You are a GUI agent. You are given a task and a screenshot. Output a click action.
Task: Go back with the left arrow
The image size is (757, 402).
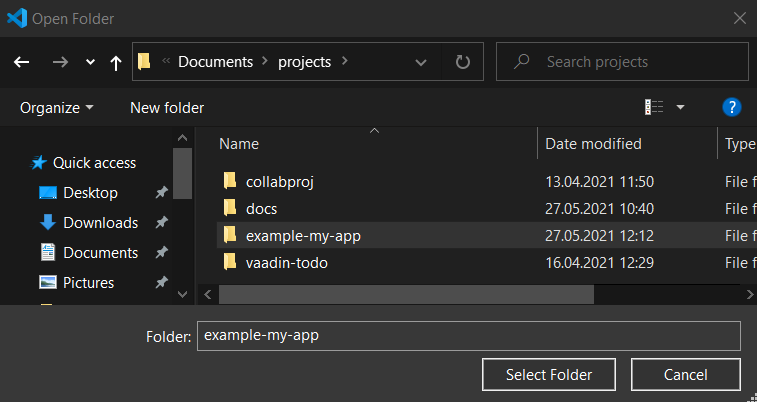coord(21,62)
